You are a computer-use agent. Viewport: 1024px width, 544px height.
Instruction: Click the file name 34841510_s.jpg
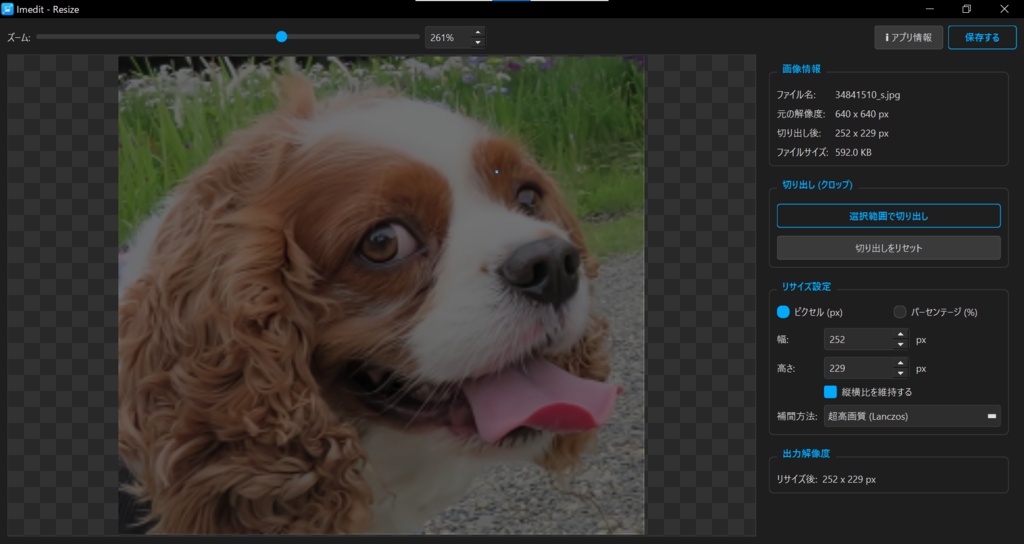point(867,95)
